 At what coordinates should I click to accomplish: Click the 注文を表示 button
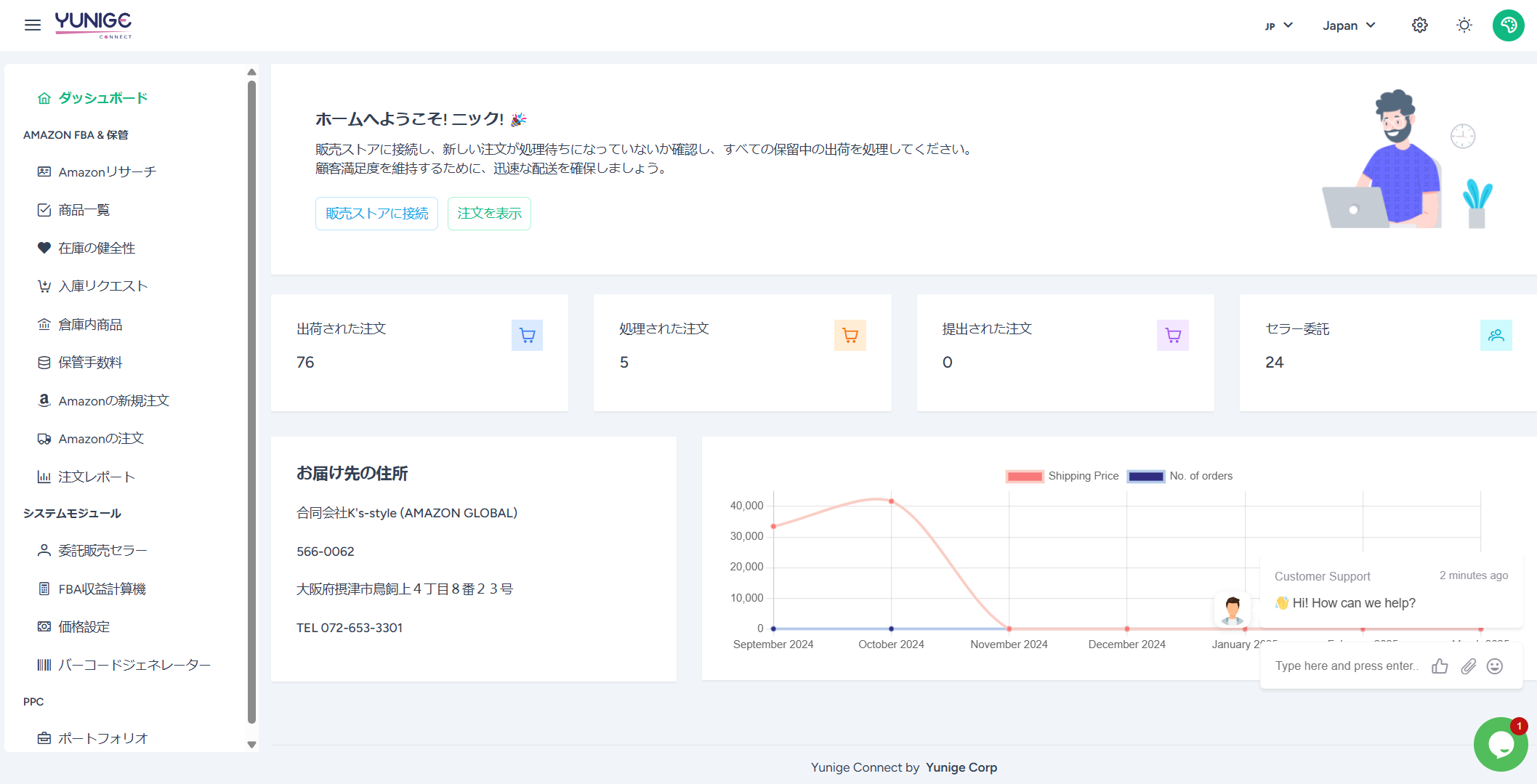(x=489, y=214)
